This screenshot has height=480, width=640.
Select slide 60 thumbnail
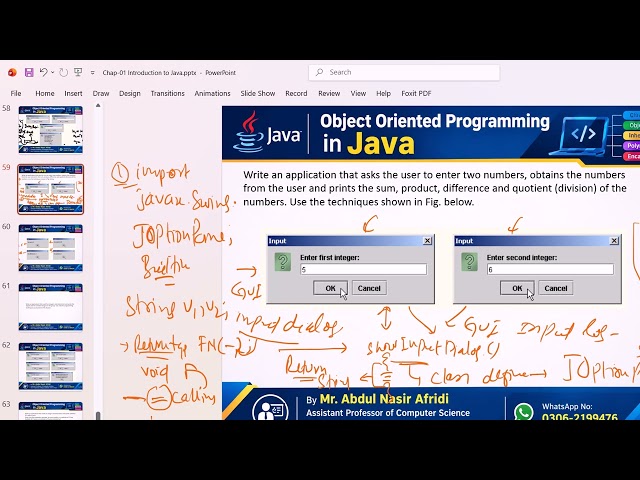pos(51,248)
